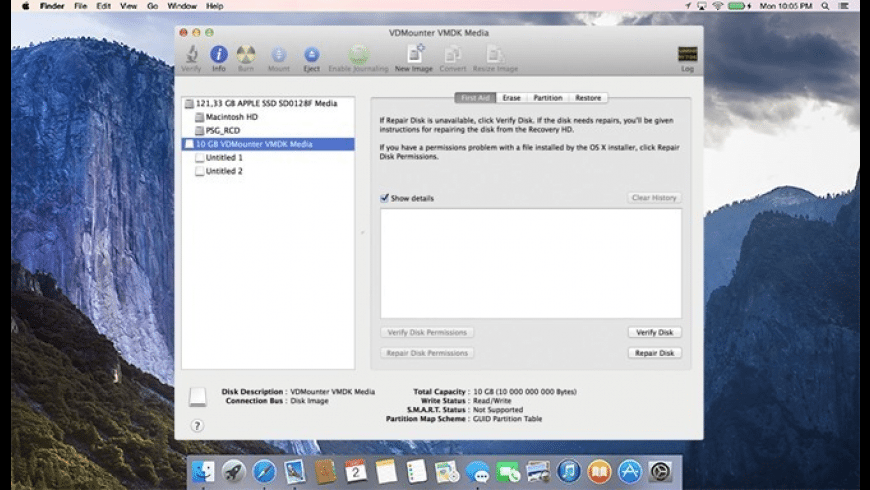This screenshot has width=870, height=490.
Task: Open Messages icon in the Dock
Action: point(477,472)
